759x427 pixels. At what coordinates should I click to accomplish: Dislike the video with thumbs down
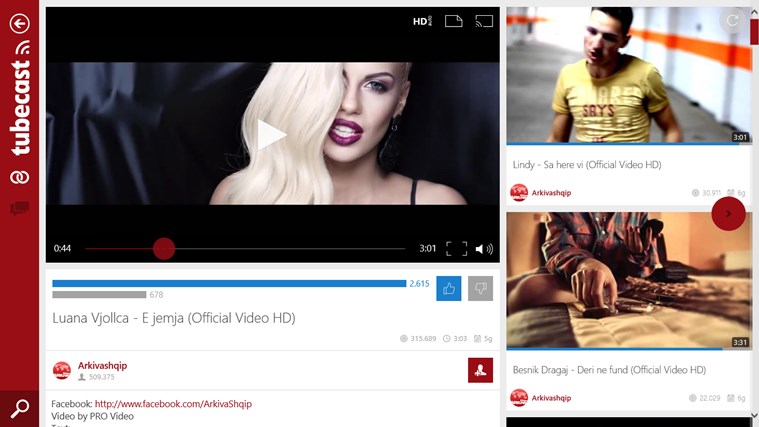[x=480, y=289]
